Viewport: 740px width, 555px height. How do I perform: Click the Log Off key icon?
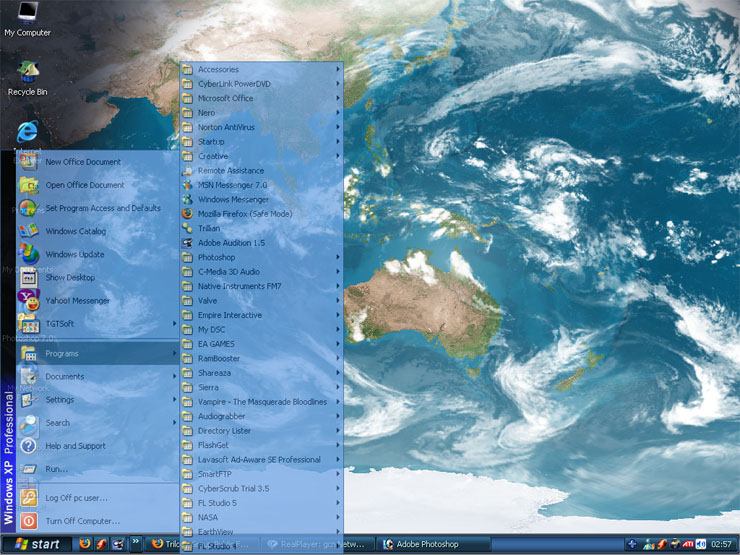pyautogui.click(x=28, y=498)
